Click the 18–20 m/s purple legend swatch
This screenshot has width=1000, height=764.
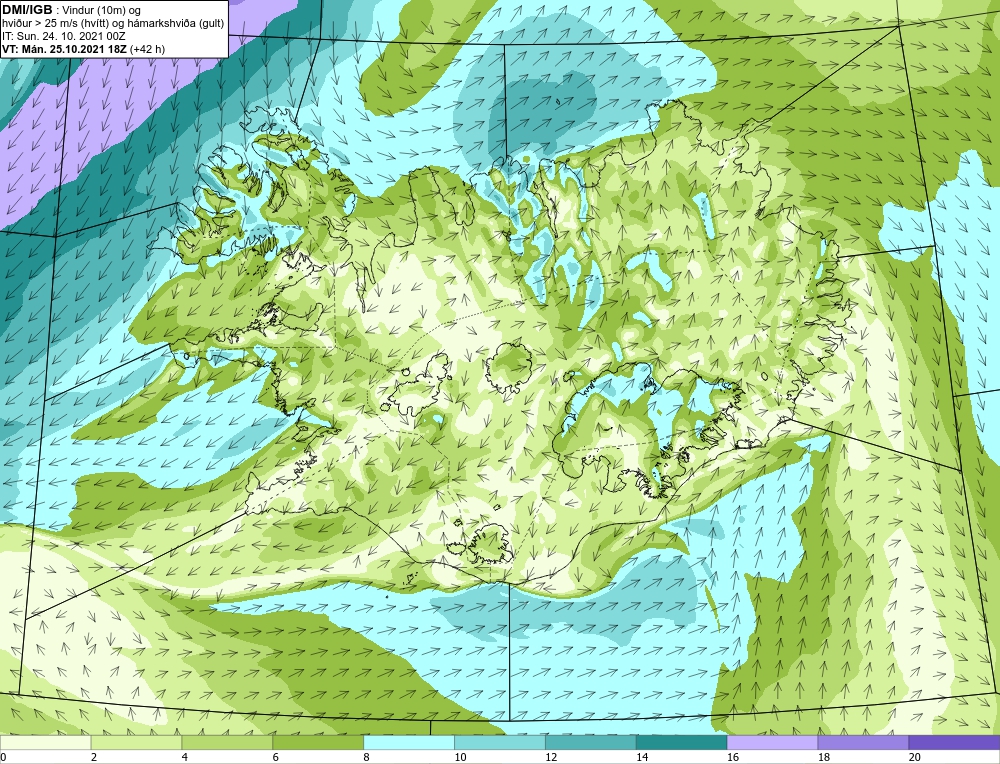[864, 742]
